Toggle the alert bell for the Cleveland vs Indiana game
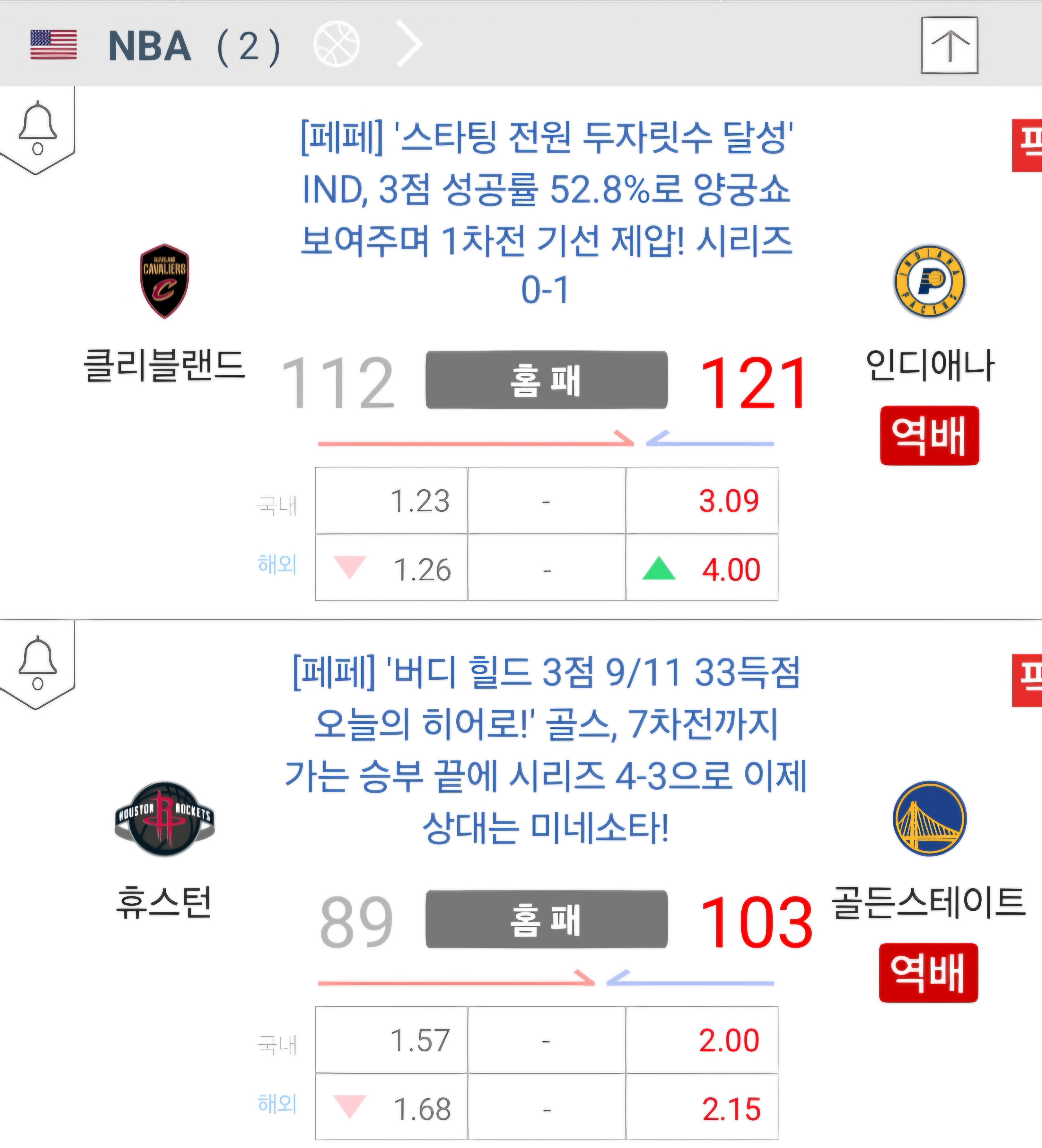The height and width of the screenshot is (1148, 1042). [38, 129]
